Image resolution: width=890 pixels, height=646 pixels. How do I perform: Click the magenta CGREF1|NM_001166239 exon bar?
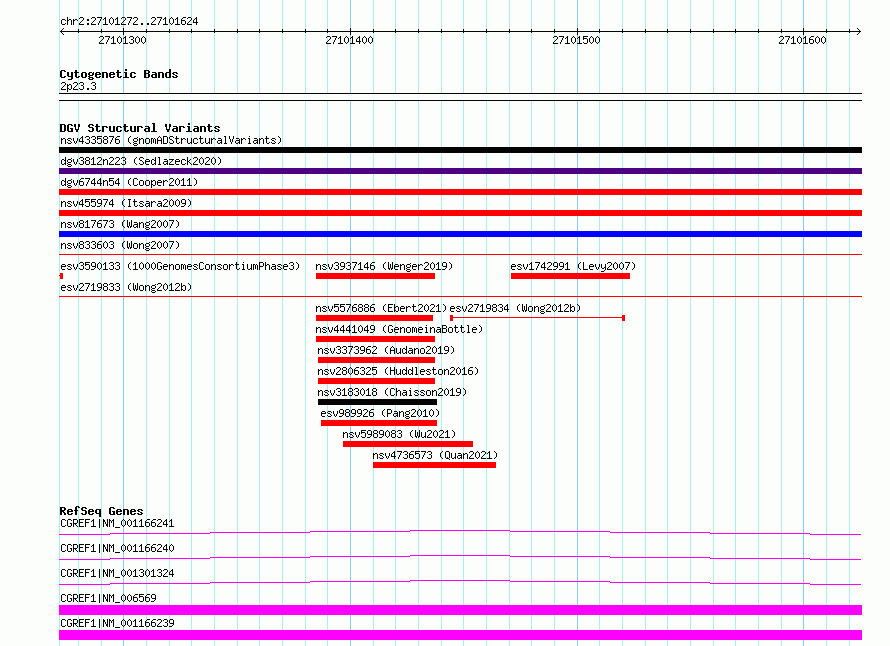(460, 635)
